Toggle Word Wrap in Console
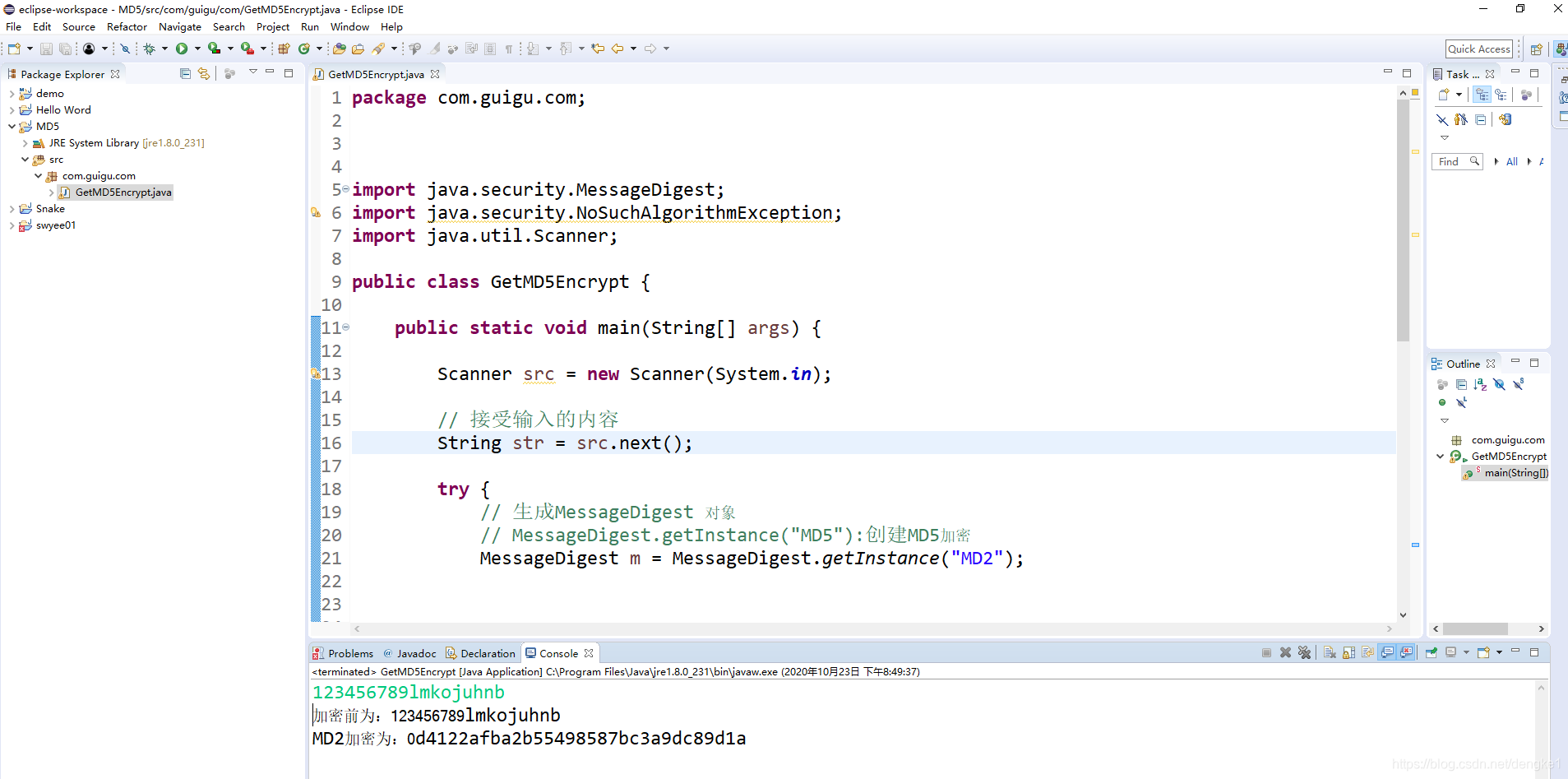Image resolution: width=1568 pixels, height=779 pixels. tap(1367, 652)
